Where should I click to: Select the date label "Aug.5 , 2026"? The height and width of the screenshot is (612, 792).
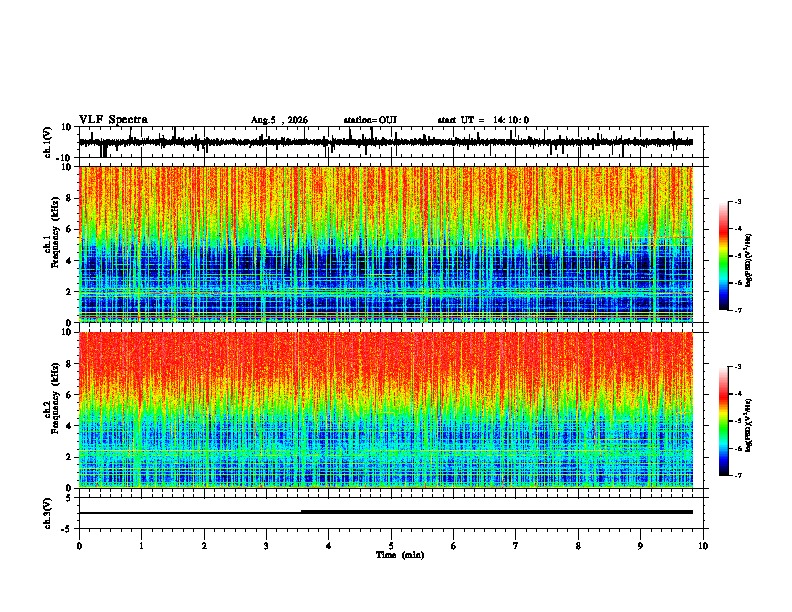coord(279,120)
